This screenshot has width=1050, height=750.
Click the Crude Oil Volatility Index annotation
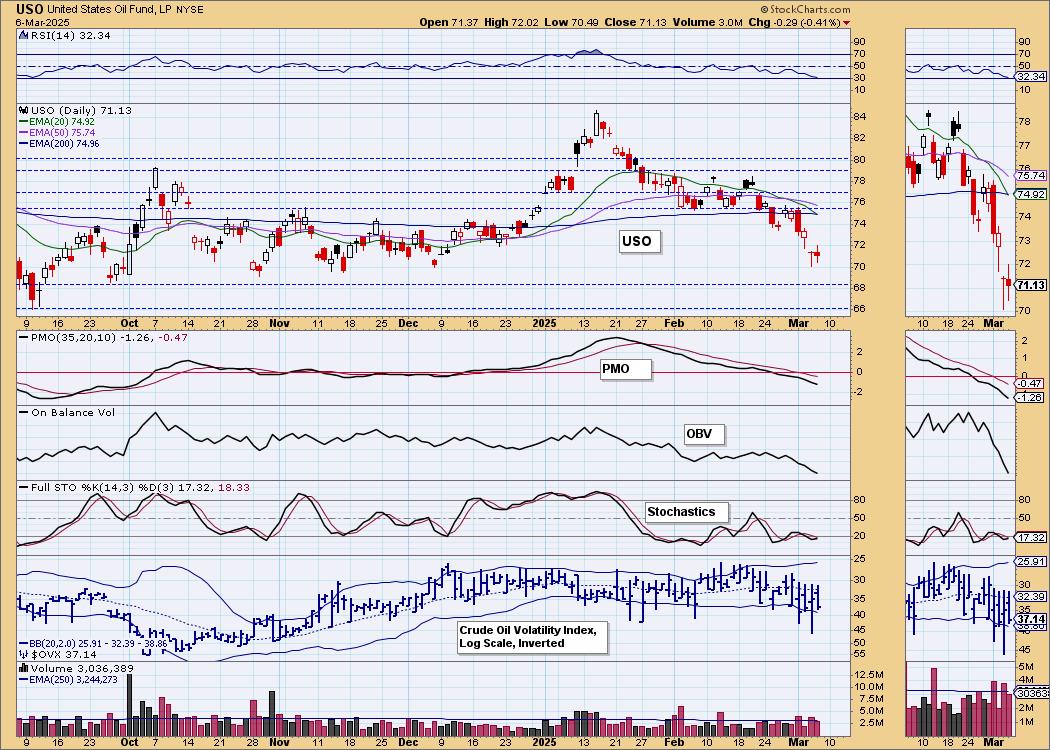point(532,637)
